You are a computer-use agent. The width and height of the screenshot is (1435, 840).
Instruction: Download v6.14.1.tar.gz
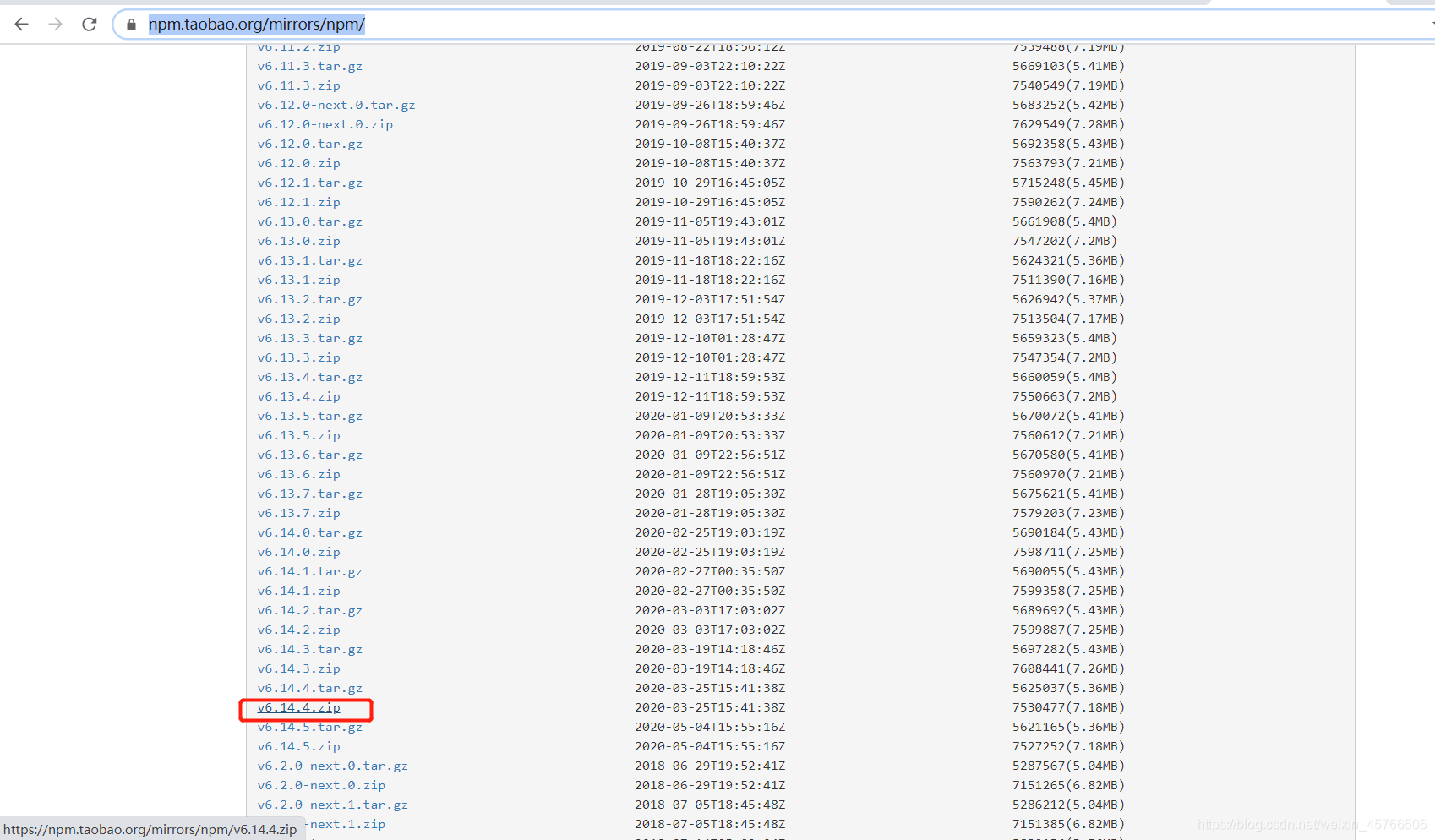click(x=310, y=571)
